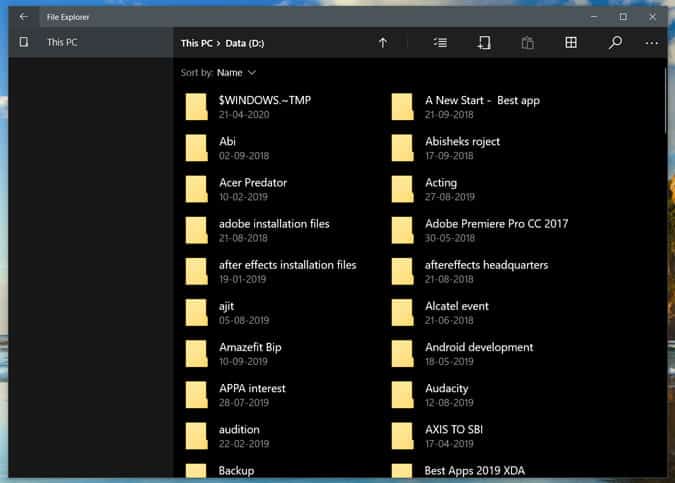Open the more options ellipsis menu
Screen dimensions: 675x483
click(652, 43)
